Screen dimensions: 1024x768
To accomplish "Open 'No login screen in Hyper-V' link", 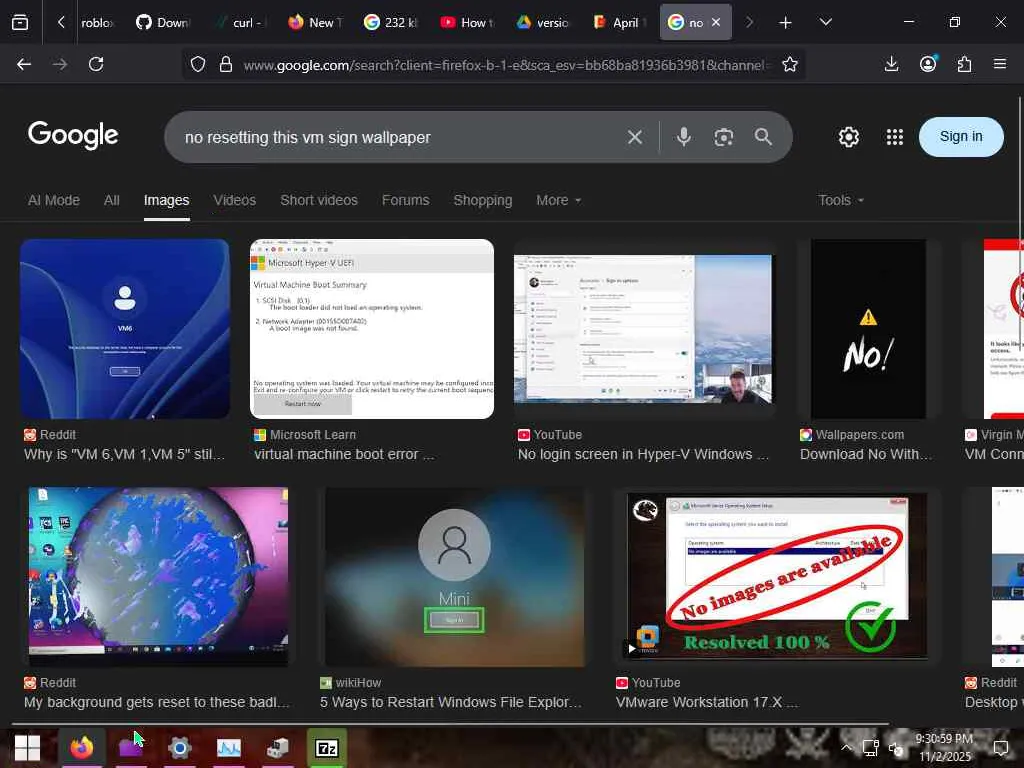I will coord(643,455).
